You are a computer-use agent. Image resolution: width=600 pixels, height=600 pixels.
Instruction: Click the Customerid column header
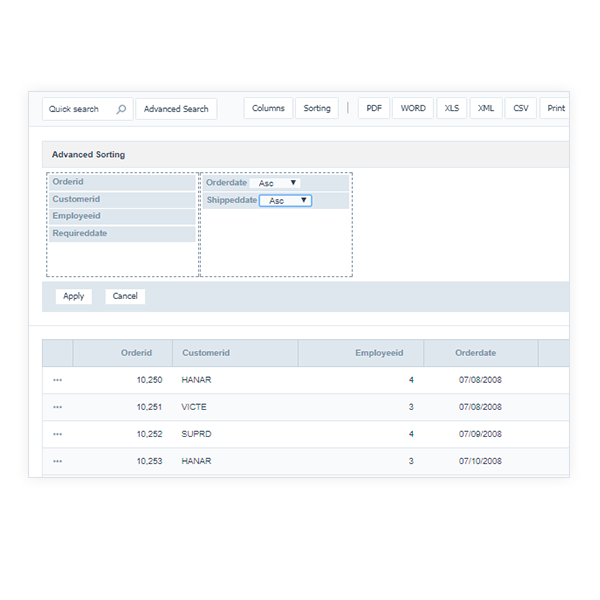pyautogui.click(x=234, y=353)
